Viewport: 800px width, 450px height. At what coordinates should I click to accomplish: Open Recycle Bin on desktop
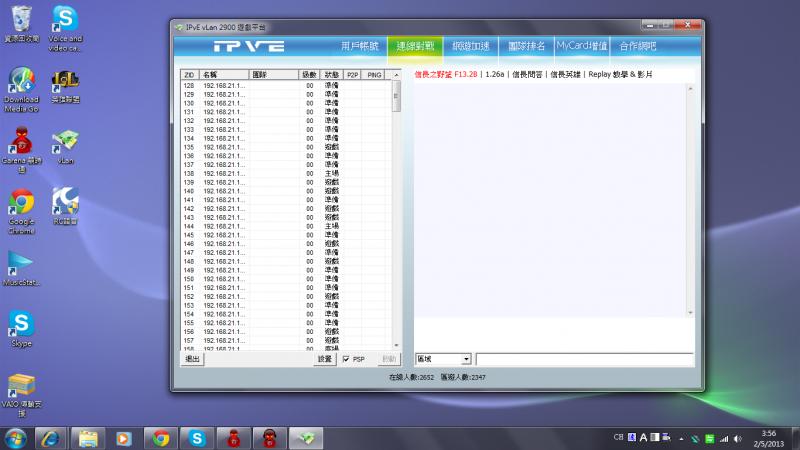coord(21,20)
